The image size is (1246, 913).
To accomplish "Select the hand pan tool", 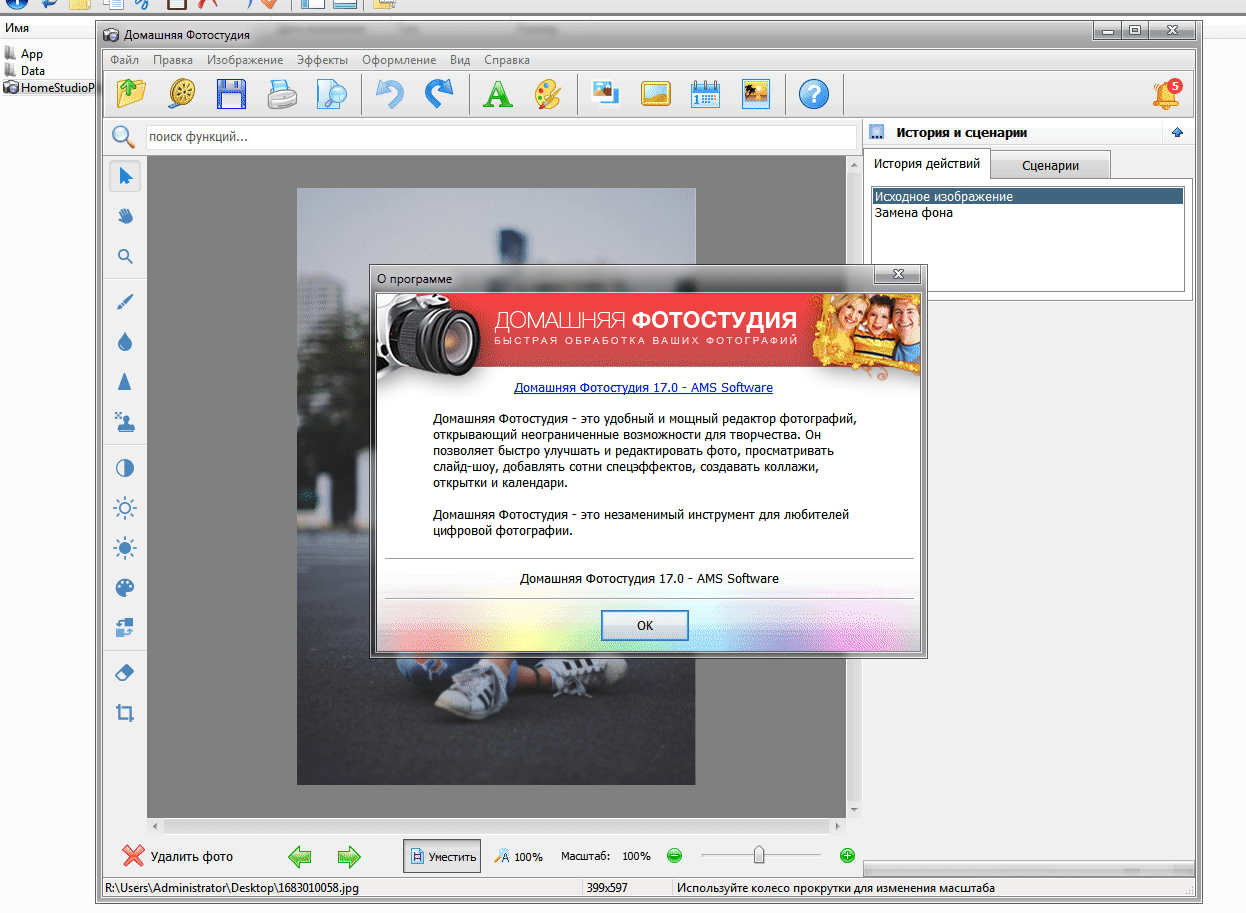I will (x=125, y=216).
